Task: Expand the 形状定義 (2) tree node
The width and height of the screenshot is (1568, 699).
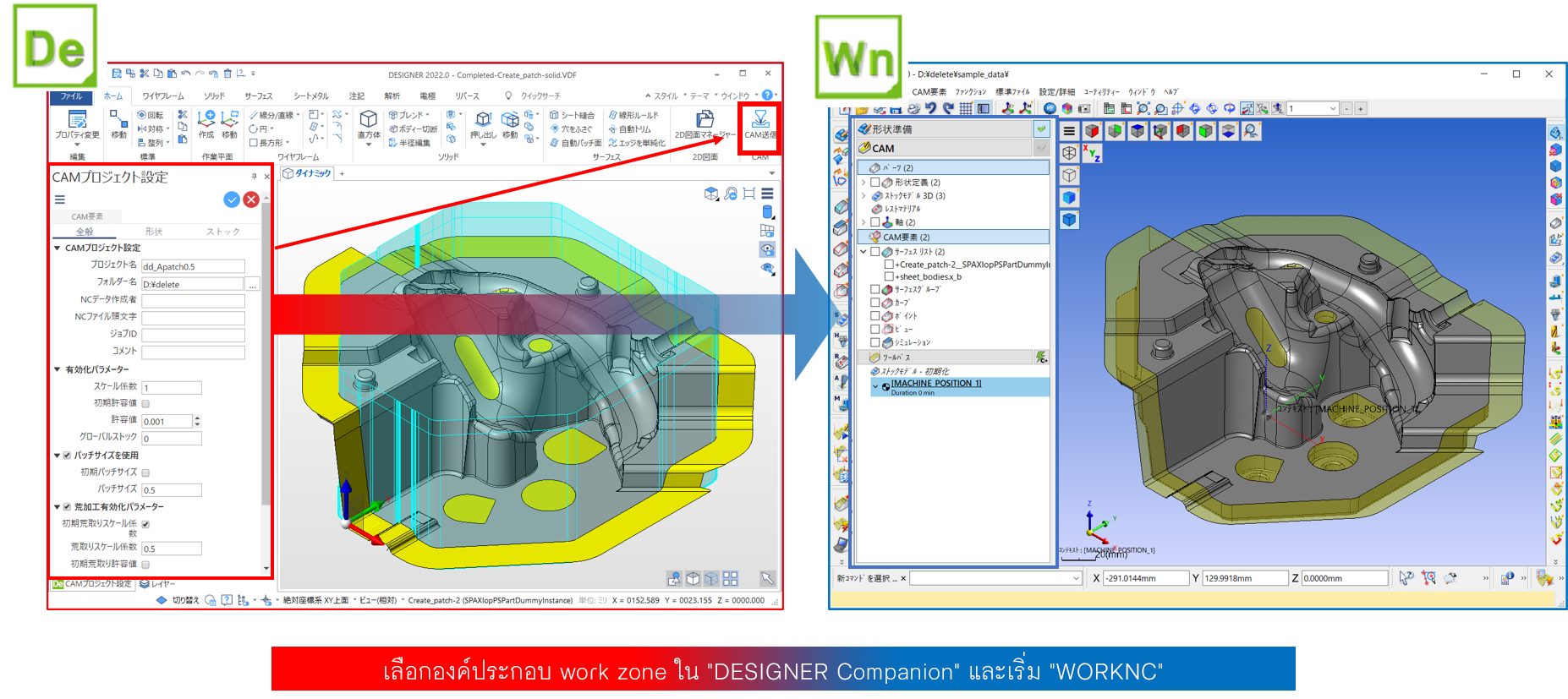Action: (x=863, y=182)
